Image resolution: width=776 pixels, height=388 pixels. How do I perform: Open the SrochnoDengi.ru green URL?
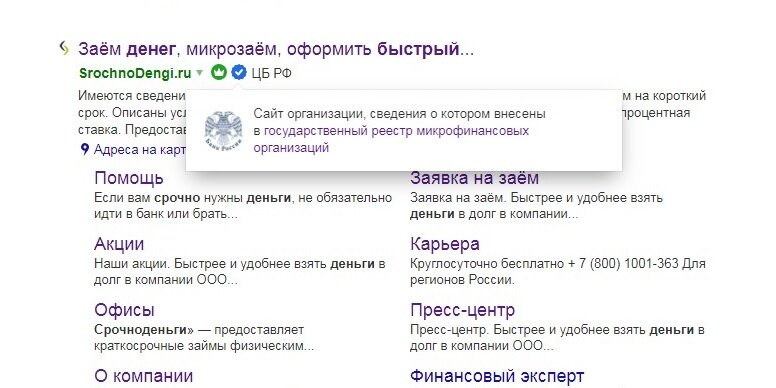[x=135, y=73]
